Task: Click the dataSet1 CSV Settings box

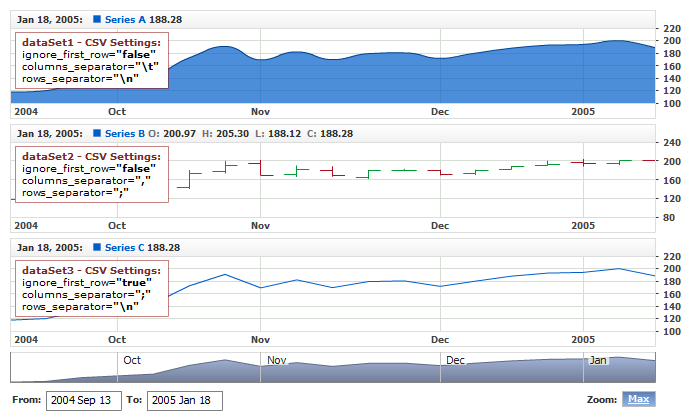Action: [x=91, y=60]
